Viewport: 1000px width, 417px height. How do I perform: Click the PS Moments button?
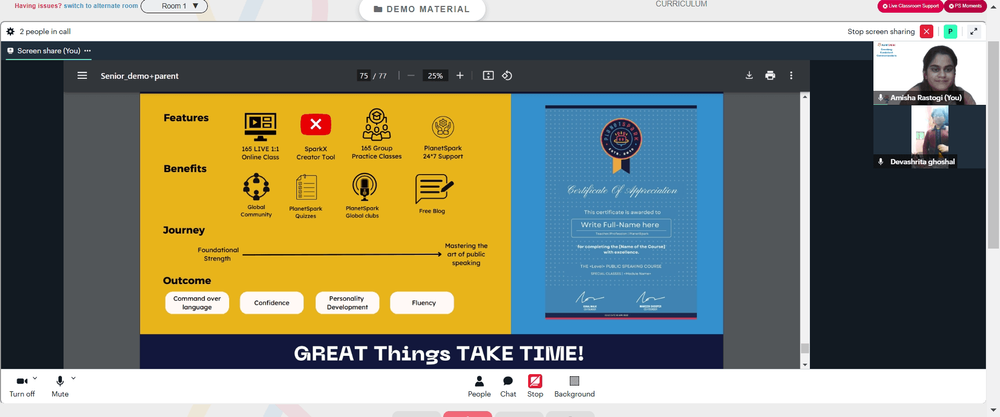pyautogui.click(x=964, y=6)
